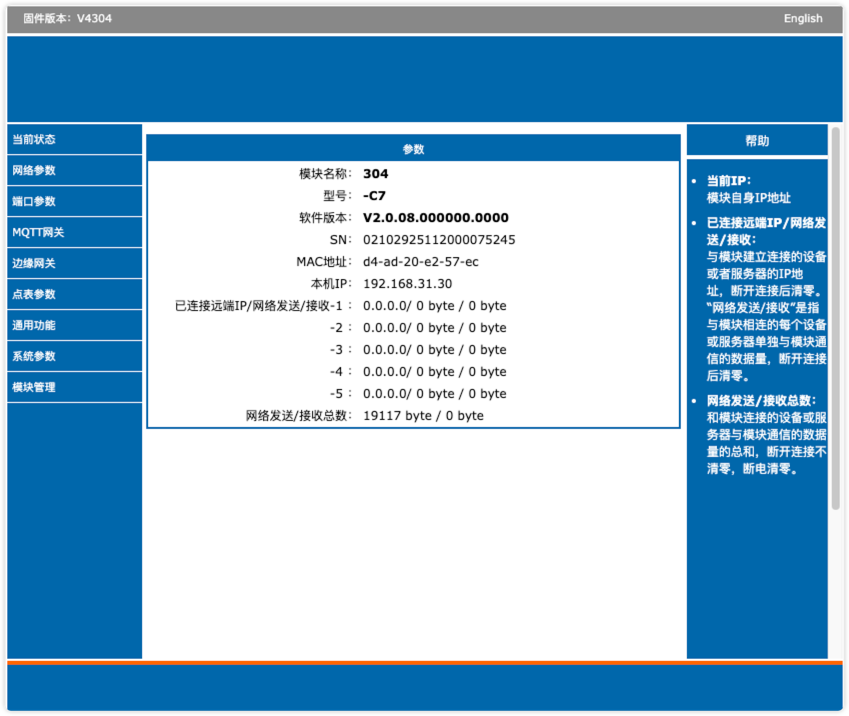Click the 当前IP help heading
Screen dimensions: 849x716
(728, 180)
